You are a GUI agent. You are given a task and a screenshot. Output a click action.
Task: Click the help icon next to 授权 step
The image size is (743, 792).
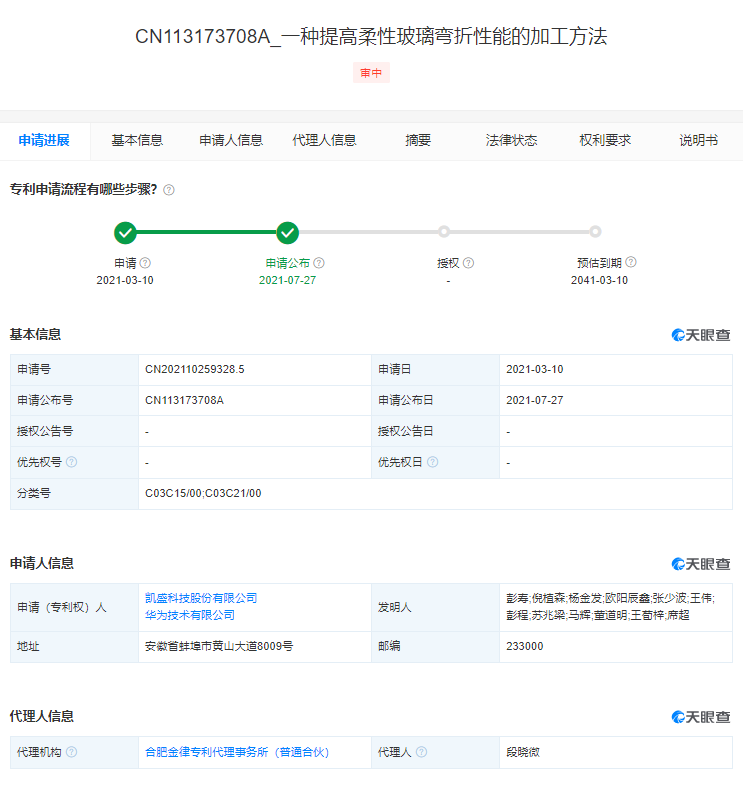(x=468, y=263)
